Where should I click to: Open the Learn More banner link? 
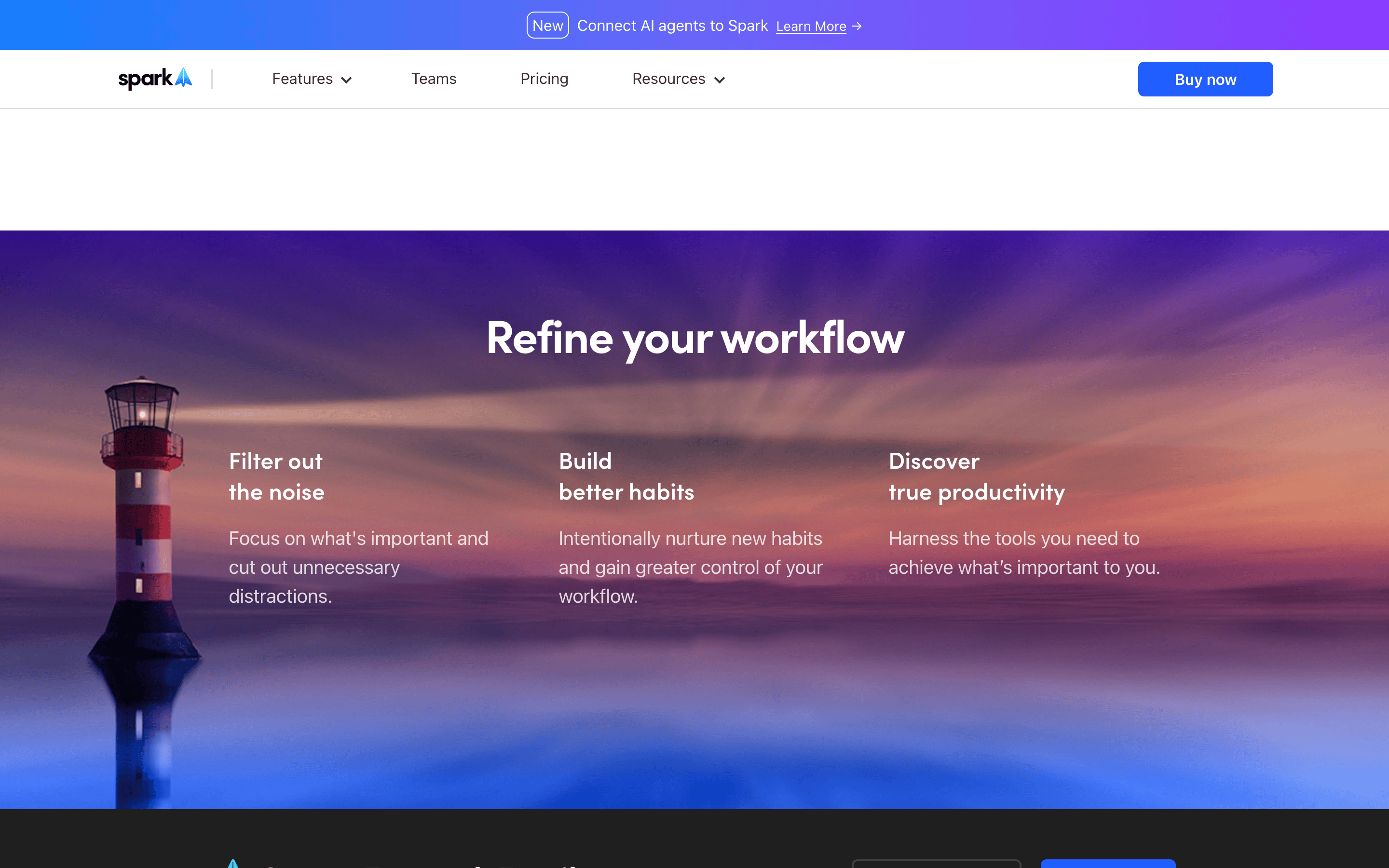pyautogui.click(x=811, y=27)
